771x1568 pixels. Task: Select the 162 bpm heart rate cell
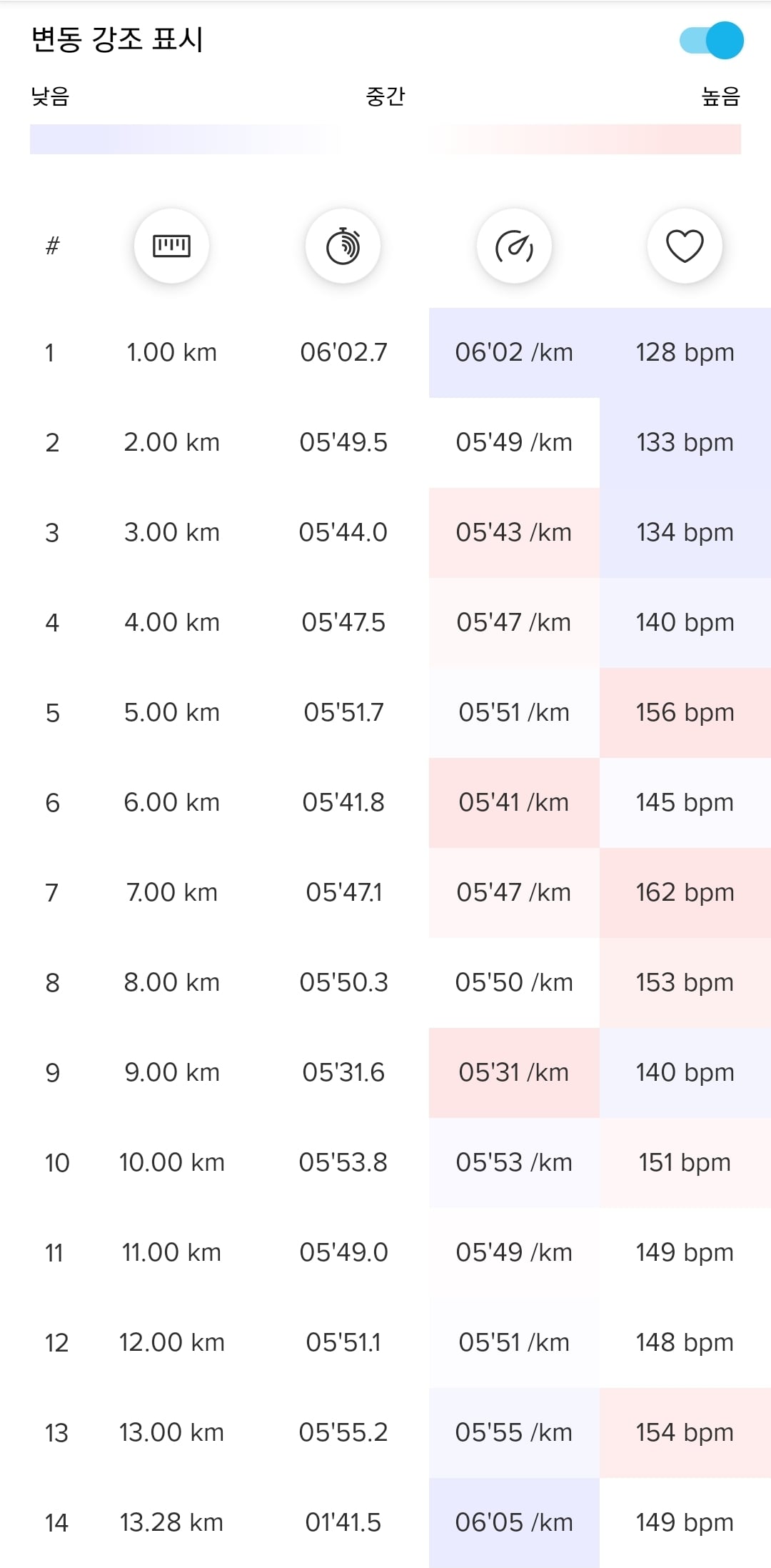coord(685,892)
